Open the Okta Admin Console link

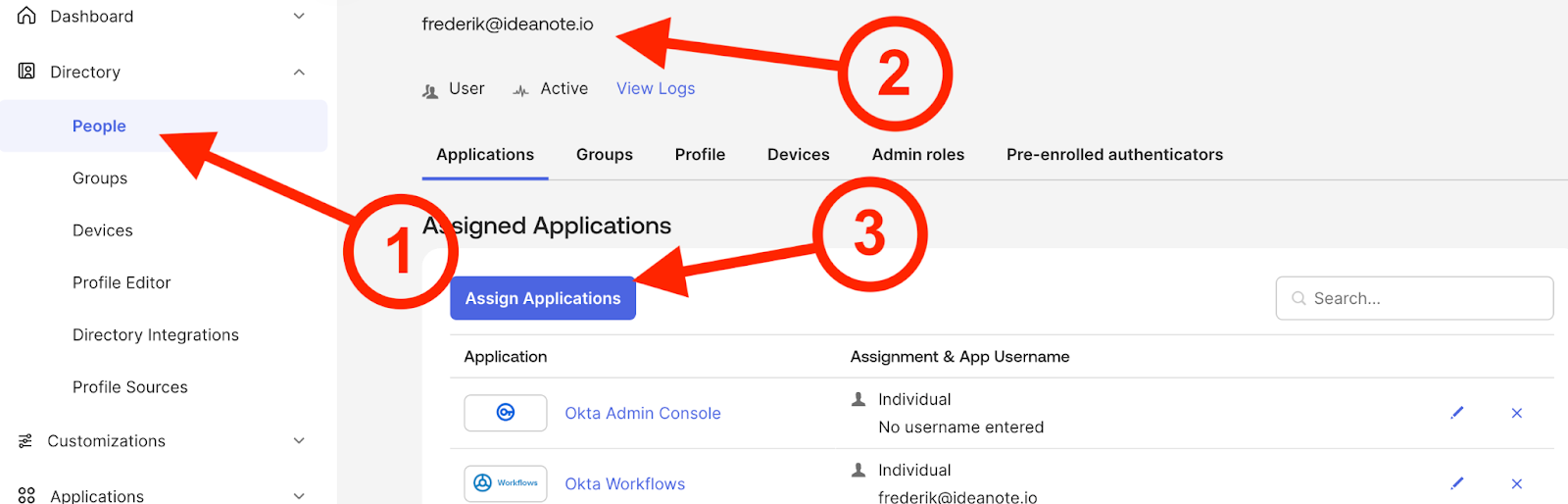643,414
